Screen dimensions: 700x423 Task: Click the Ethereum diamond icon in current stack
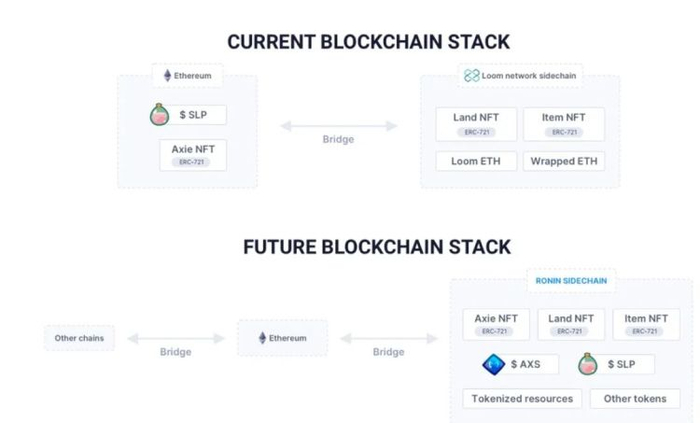click(x=167, y=75)
